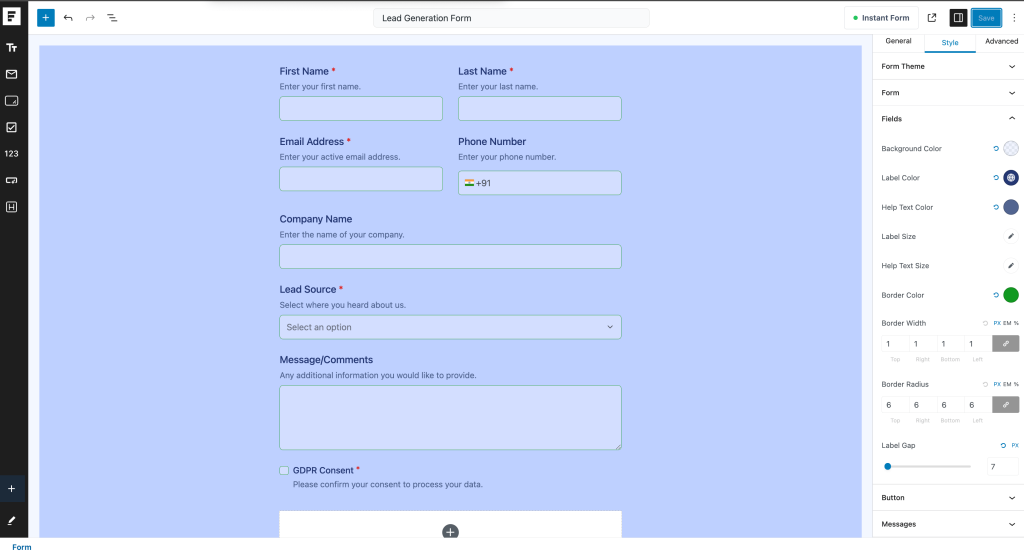The height and width of the screenshot is (553, 1024).
Task: Edit Label Size typography via pencil icon
Action: click(1011, 236)
